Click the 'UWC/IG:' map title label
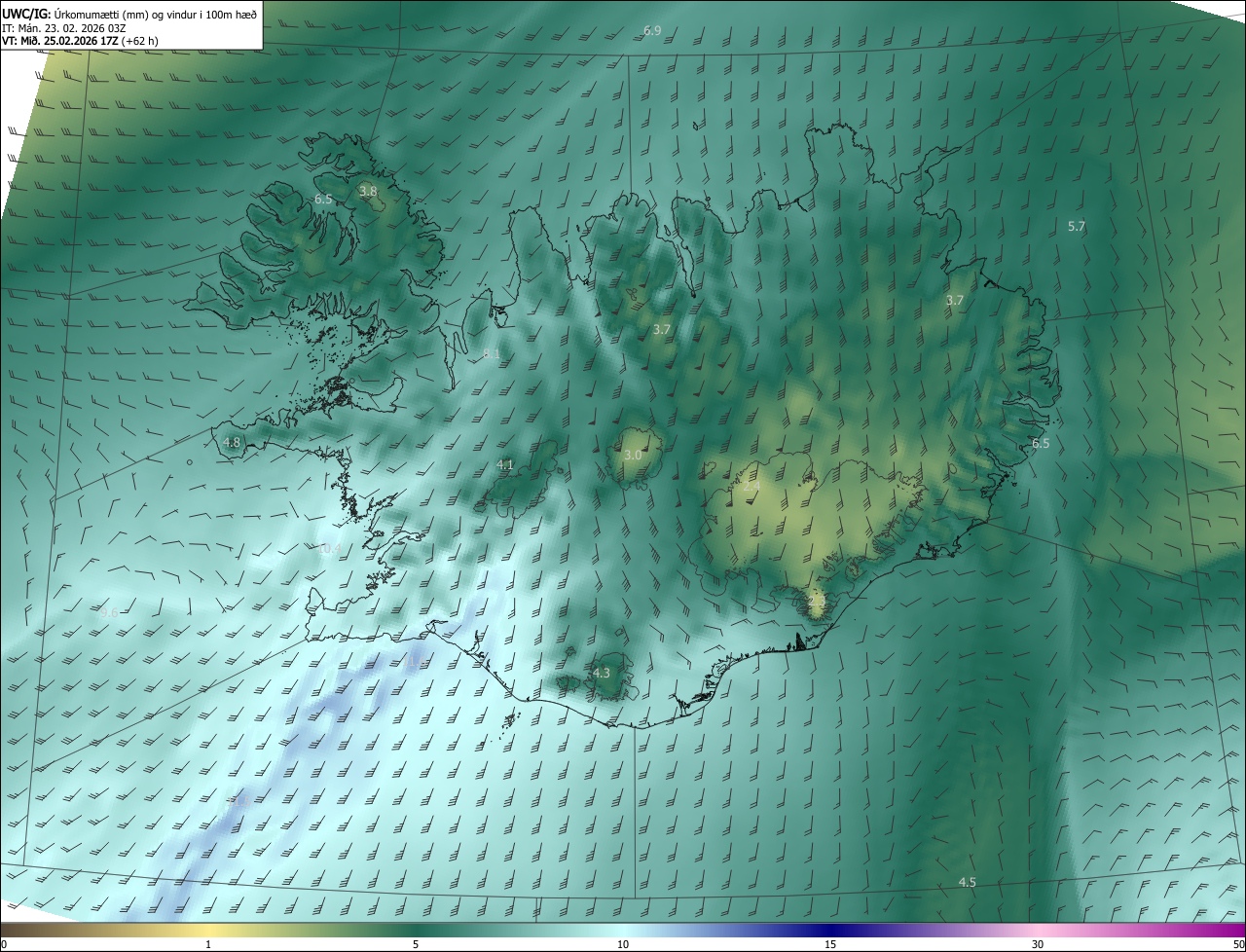 click(26, 14)
